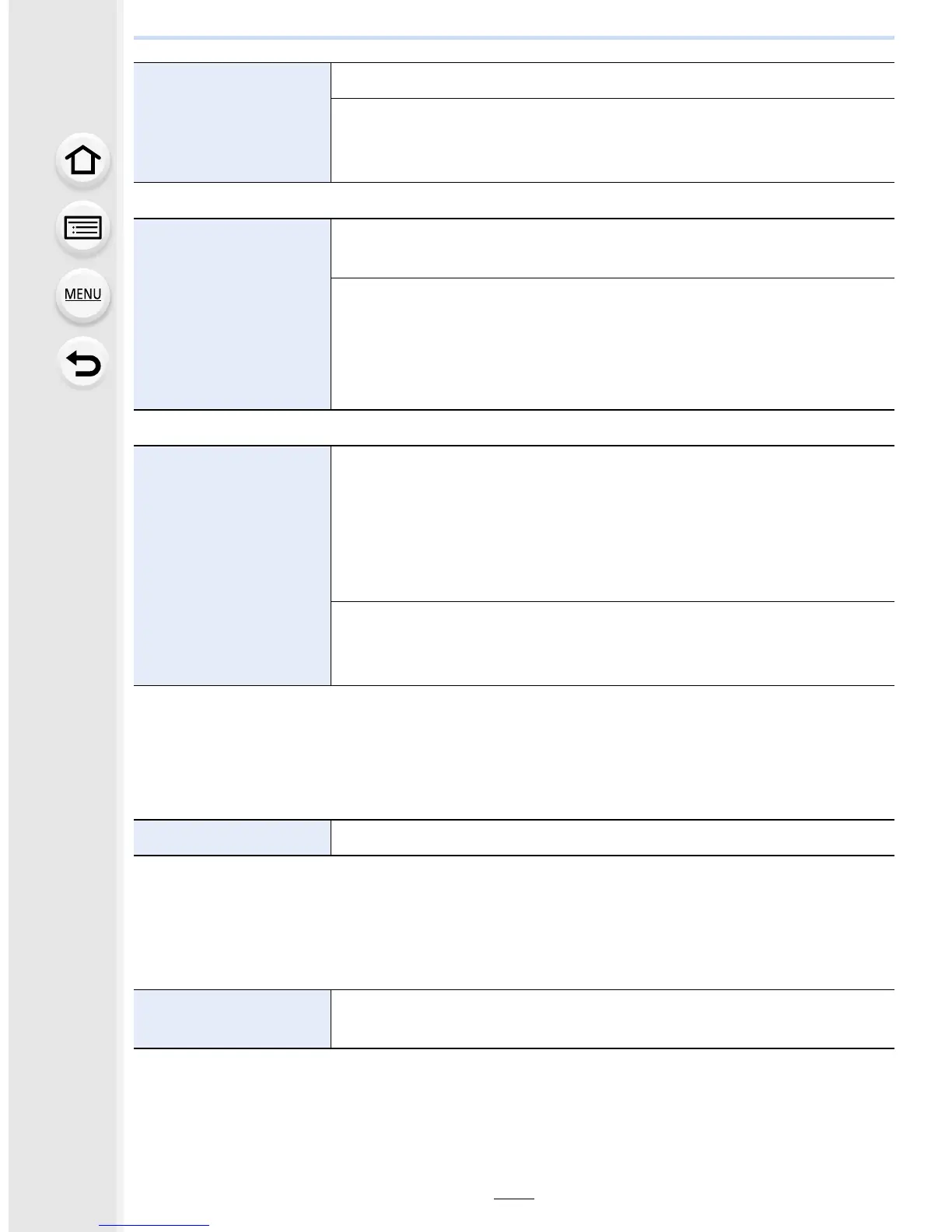This screenshot has height=1232, width=952.
Task: Click the blue horizontal header rule
Action: click(514, 37)
